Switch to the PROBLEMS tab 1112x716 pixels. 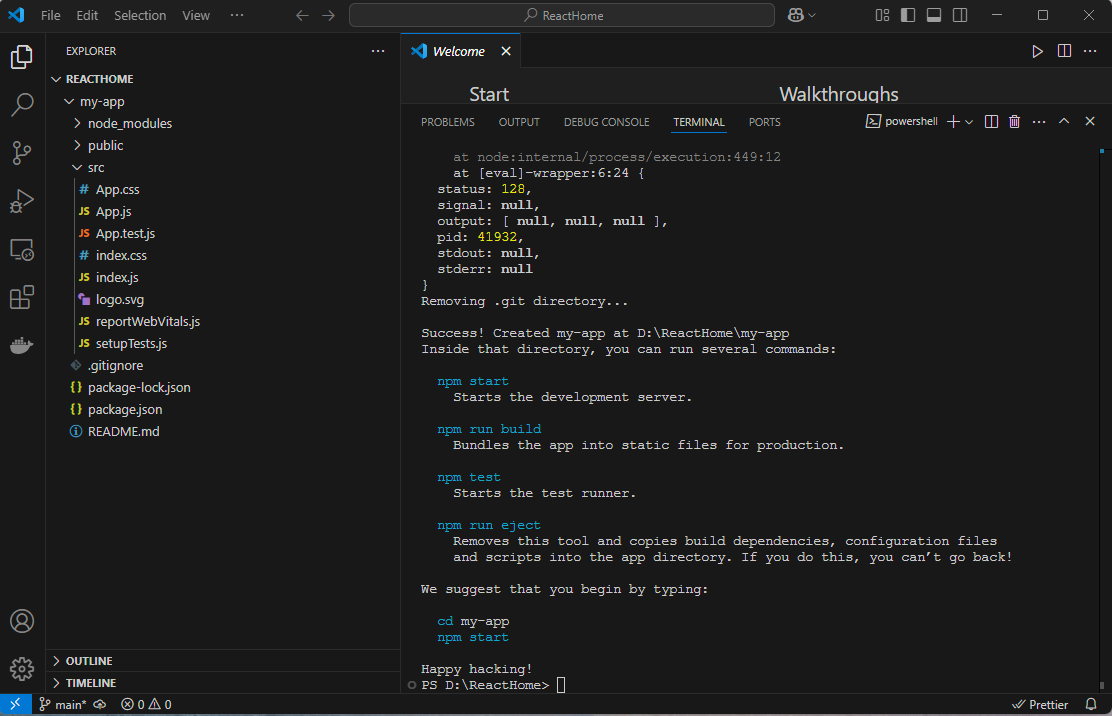coord(447,122)
